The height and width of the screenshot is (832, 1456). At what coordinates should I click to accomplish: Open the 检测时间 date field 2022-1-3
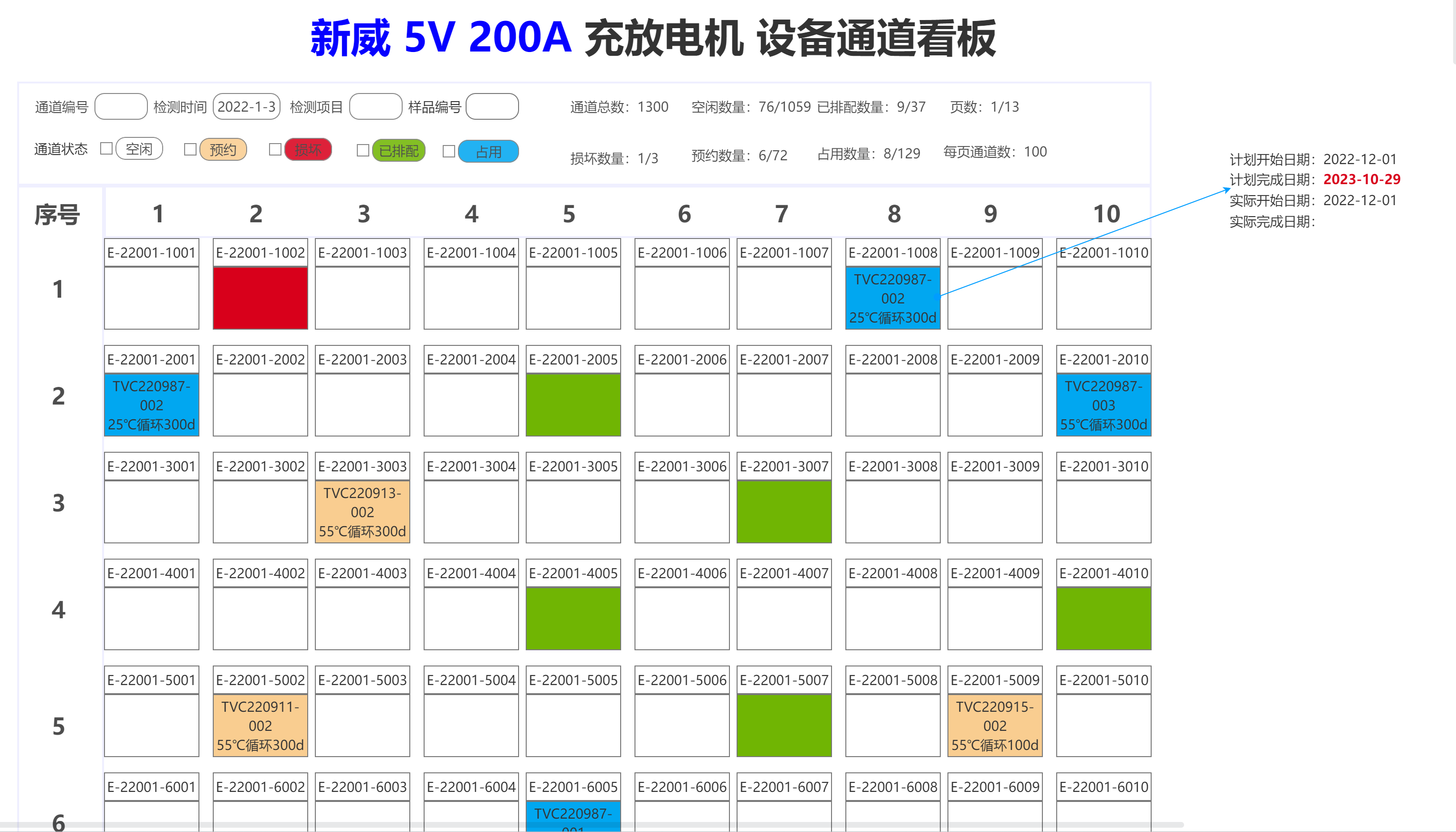(246, 107)
